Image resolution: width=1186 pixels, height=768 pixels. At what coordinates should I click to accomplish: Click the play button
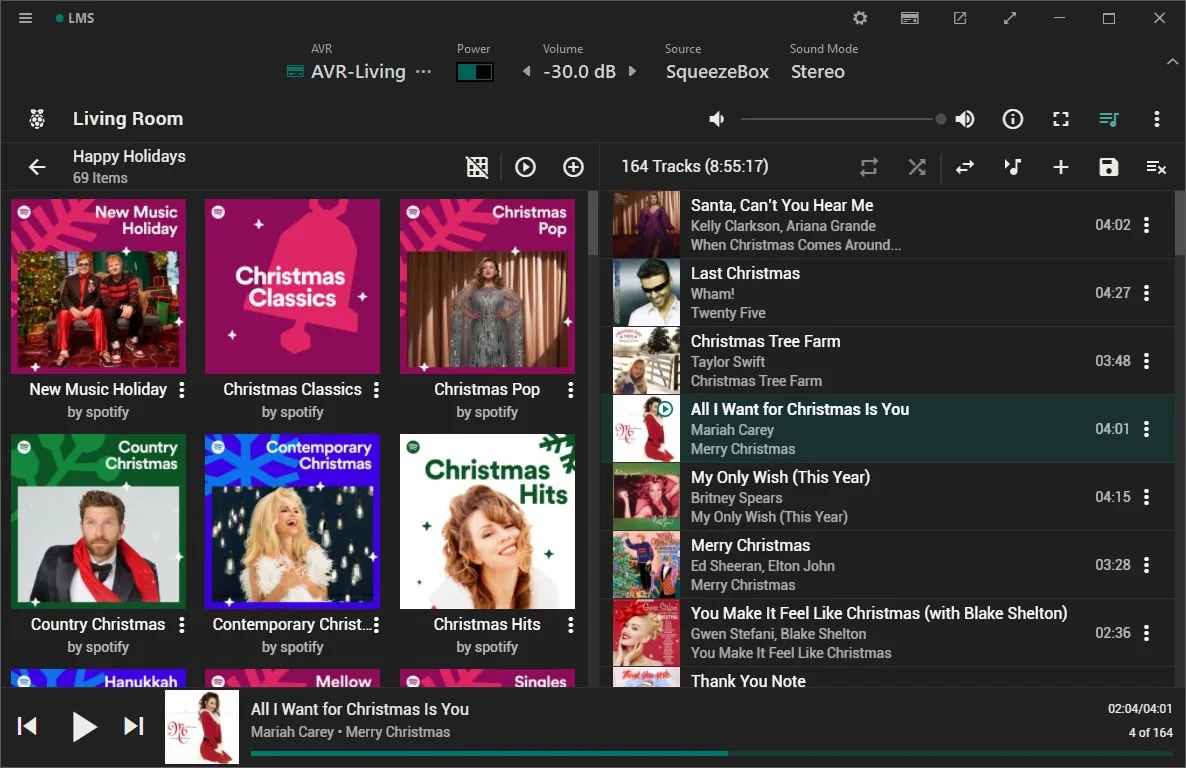84,726
